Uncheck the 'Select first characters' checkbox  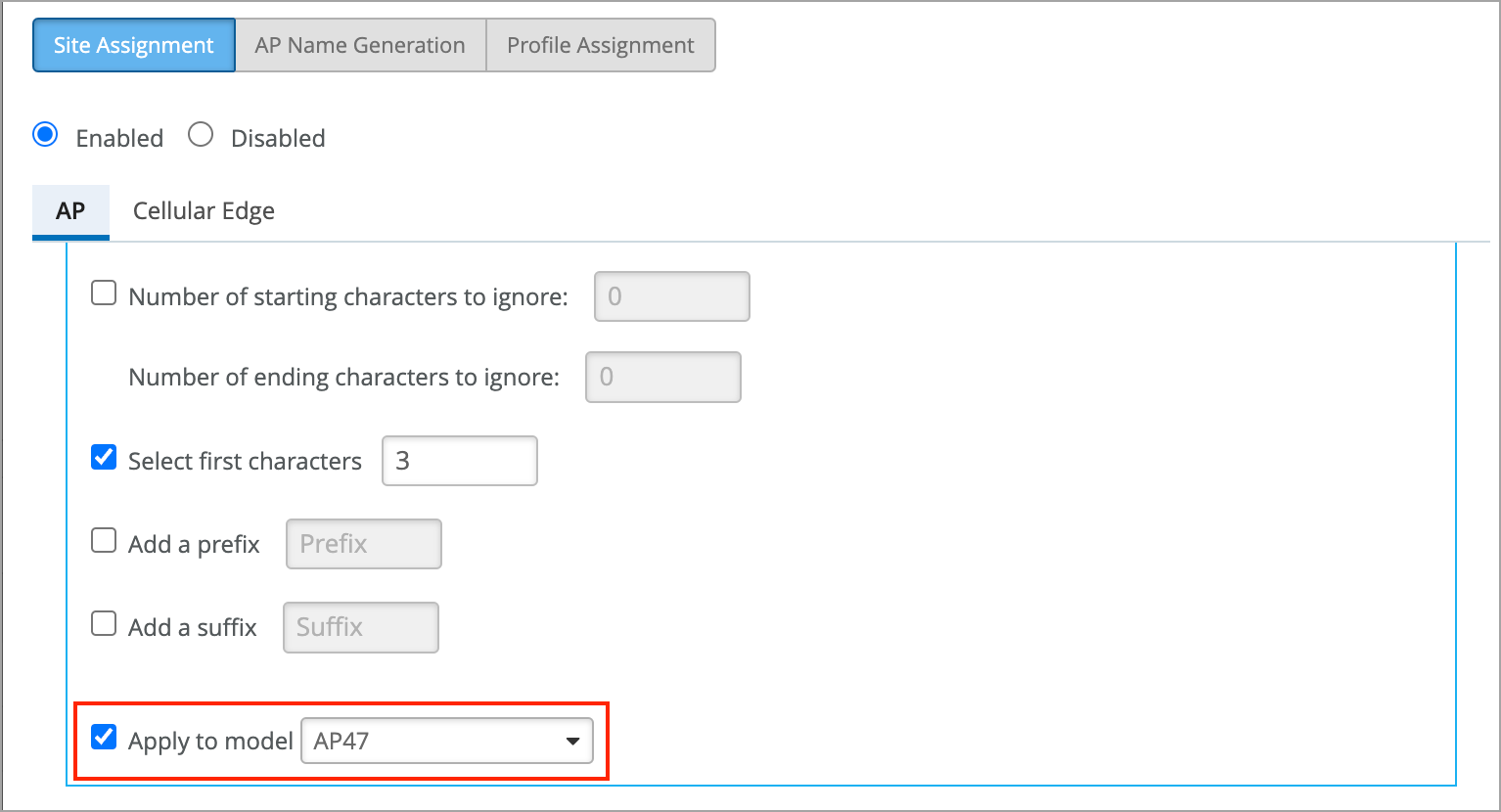tap(104, 457)
